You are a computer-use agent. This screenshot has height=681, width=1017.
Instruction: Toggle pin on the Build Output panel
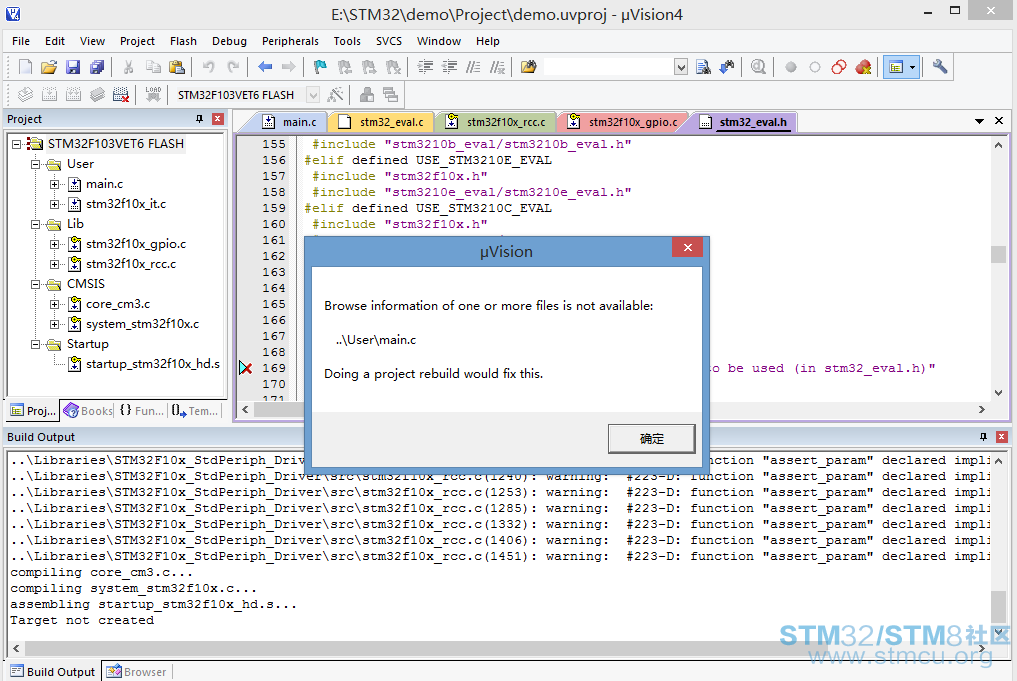(x=983, y=437)
